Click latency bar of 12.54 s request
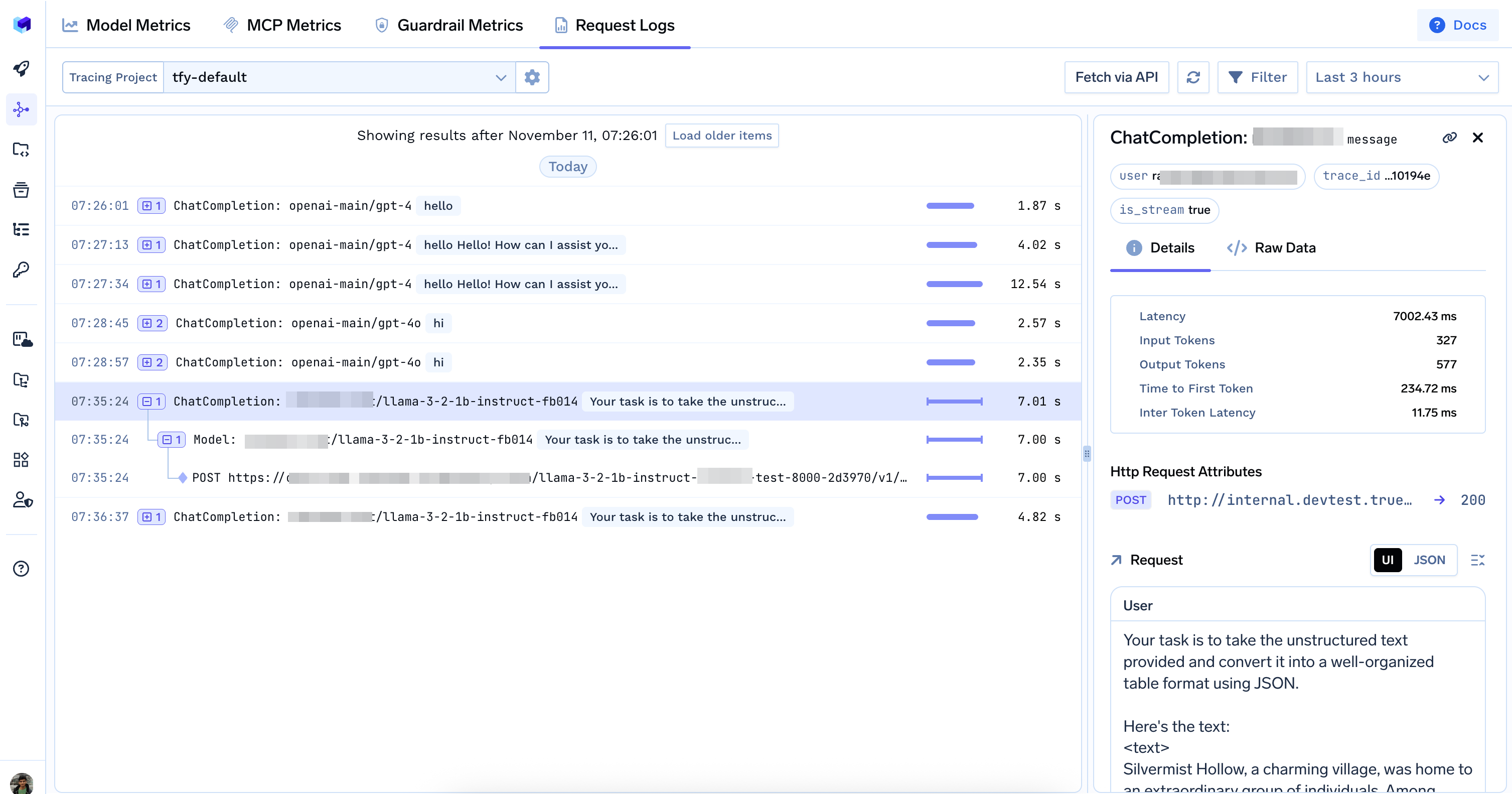This screenshot has height=794, width=1512. pos(954,284)
